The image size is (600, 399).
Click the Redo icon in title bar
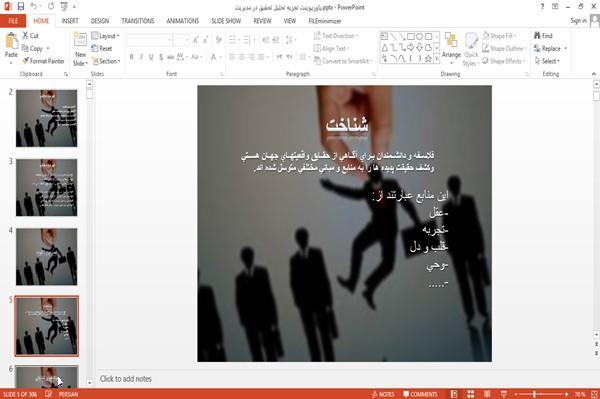[51, 7]
